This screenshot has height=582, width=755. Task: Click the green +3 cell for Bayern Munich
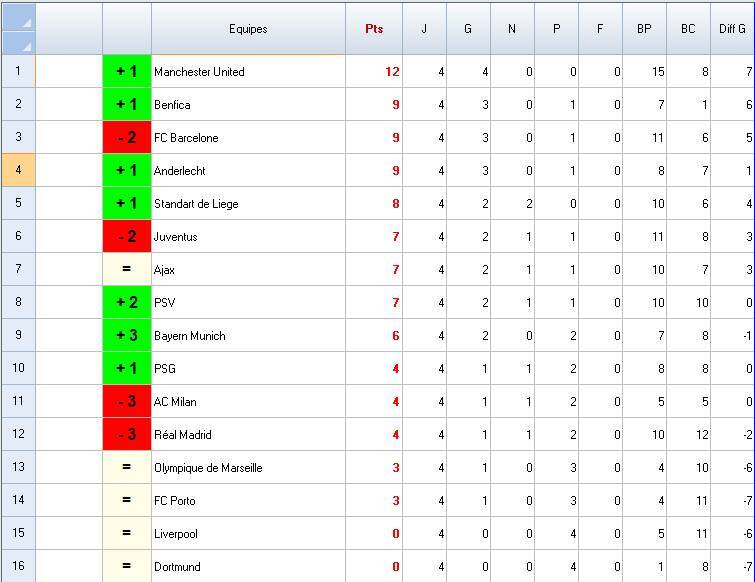[x=127, y=336]
